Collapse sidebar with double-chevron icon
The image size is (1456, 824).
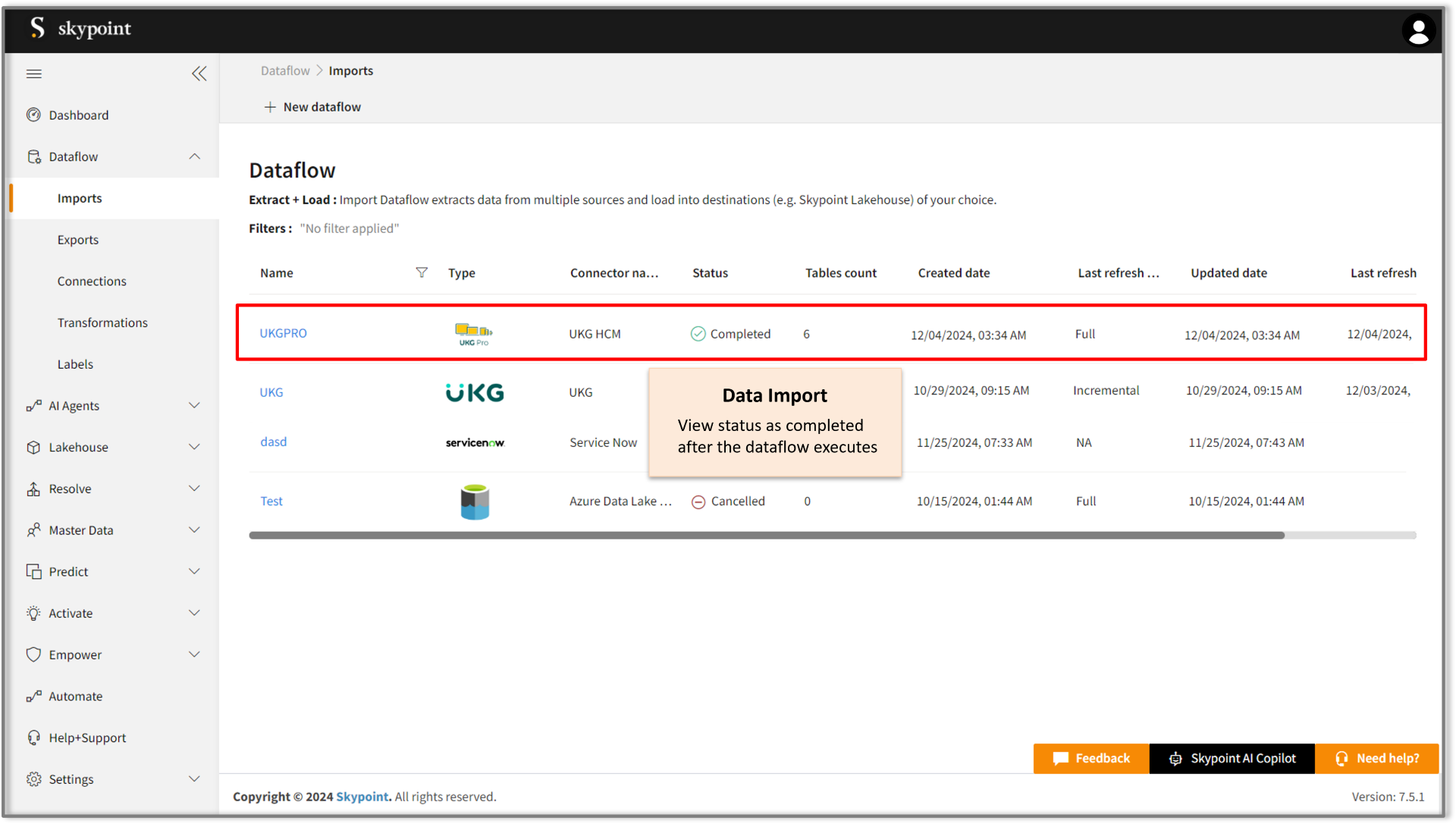pyautogui.click(x=199, y=74)
